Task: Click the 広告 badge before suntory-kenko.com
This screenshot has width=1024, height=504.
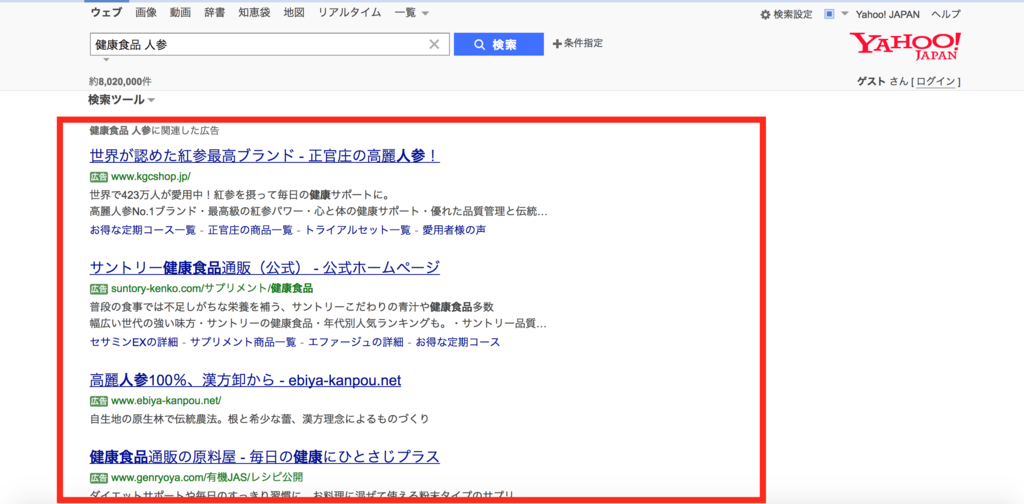Action: (x=99, y=289)
